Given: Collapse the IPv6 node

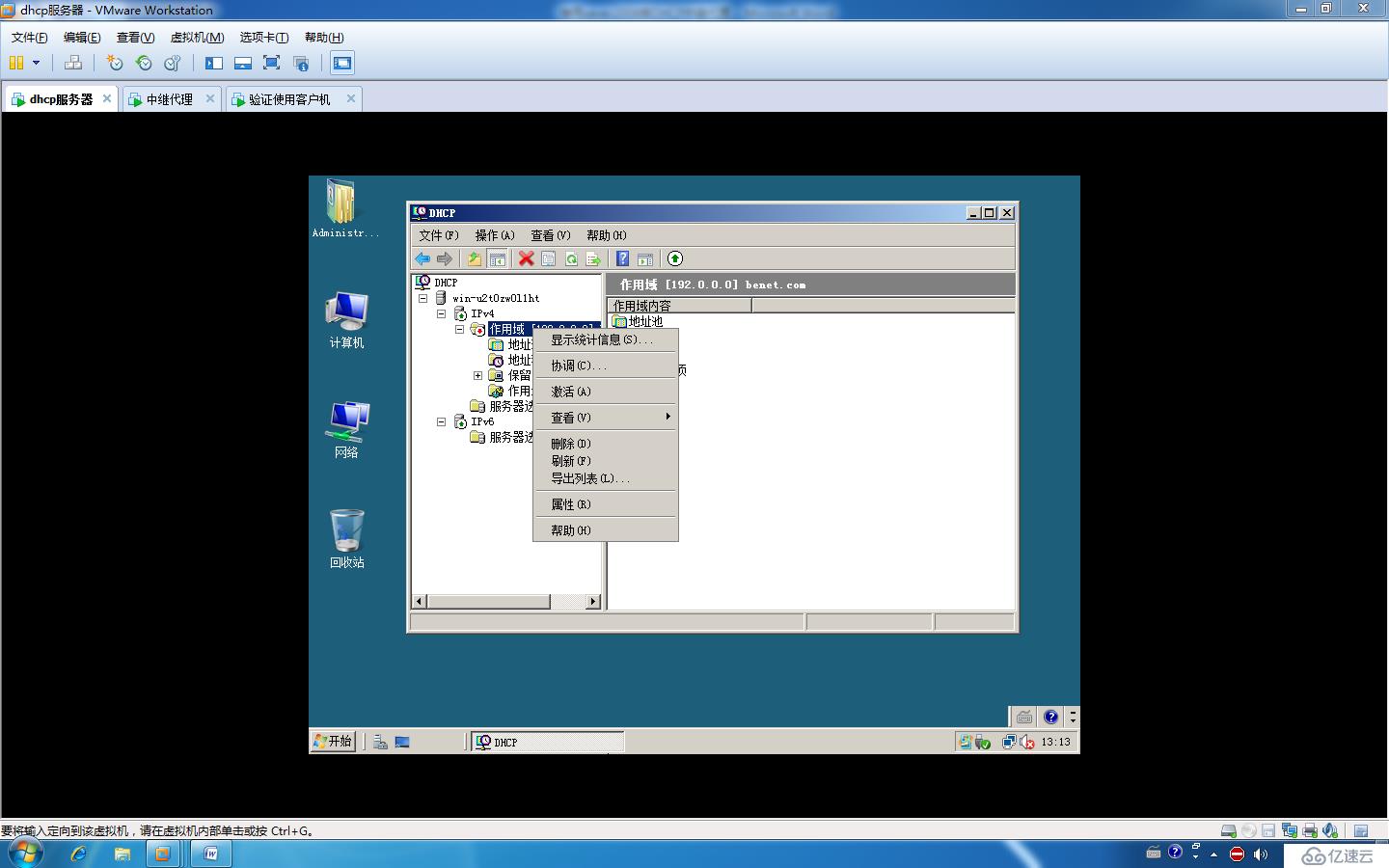Looking at the screenshot, I should tap(442, 421).
